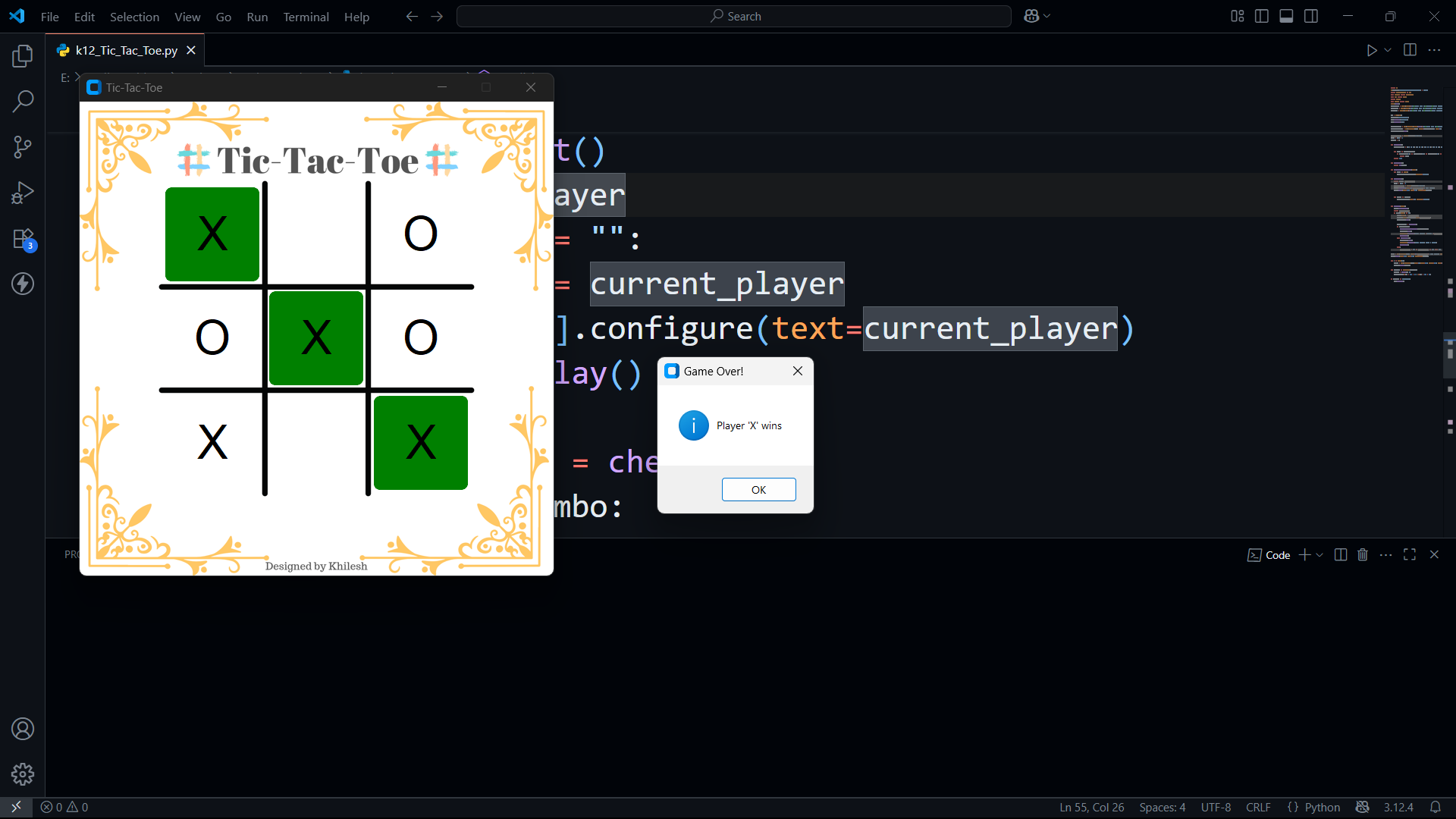This screenshot has height=819, width=1456.
Task: Open the Explorer view in activity bar
Action: click(x=23, y=55)
